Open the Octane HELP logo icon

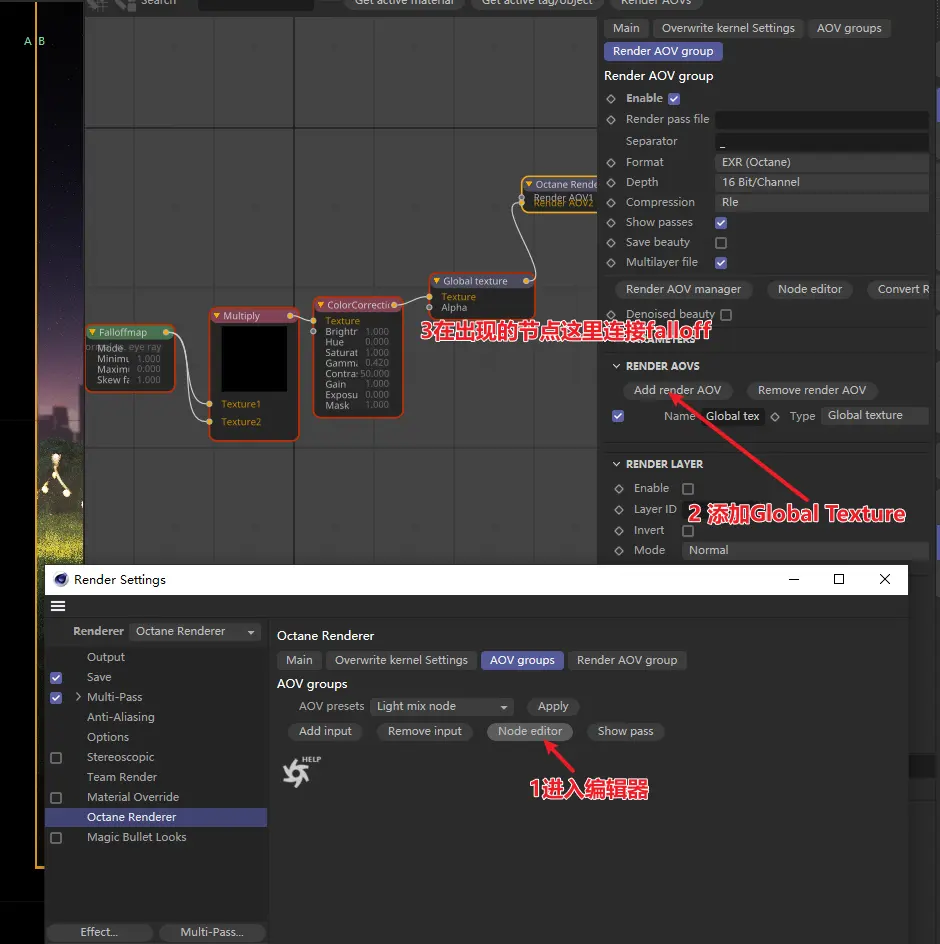click(x=300, y=771)
